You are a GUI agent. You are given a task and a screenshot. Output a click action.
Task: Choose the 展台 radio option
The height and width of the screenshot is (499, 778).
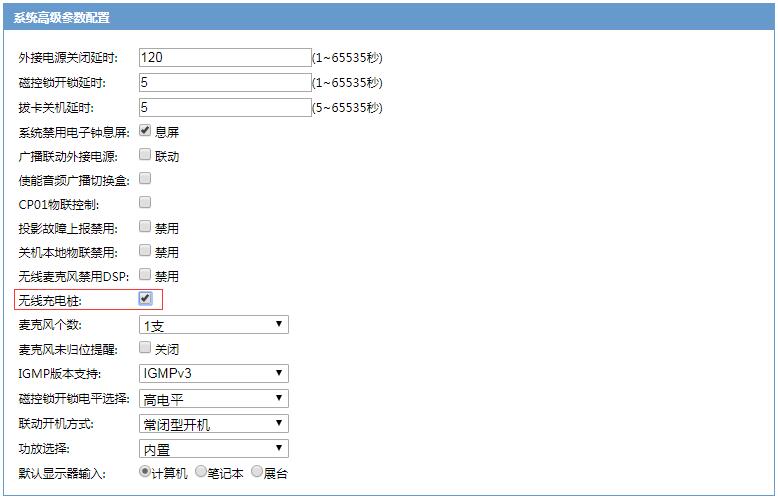(x=258, y=472)
